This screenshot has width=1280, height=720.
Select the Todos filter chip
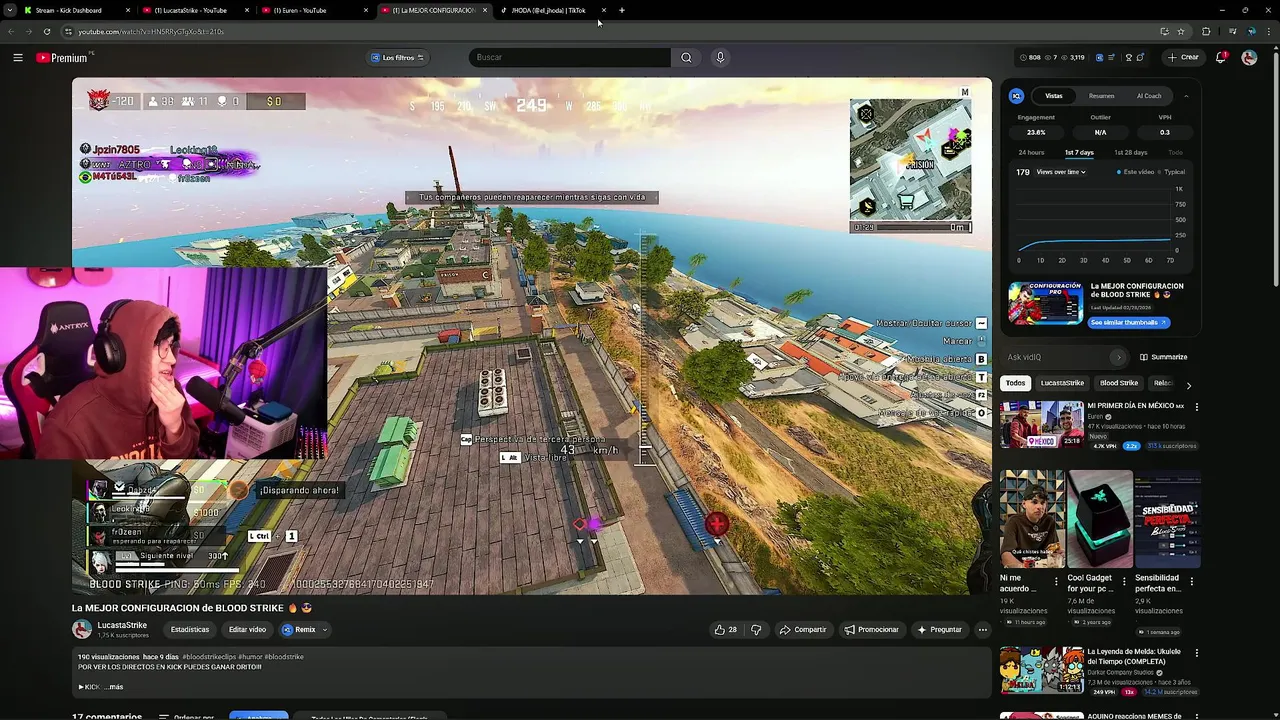[1015, 383]
